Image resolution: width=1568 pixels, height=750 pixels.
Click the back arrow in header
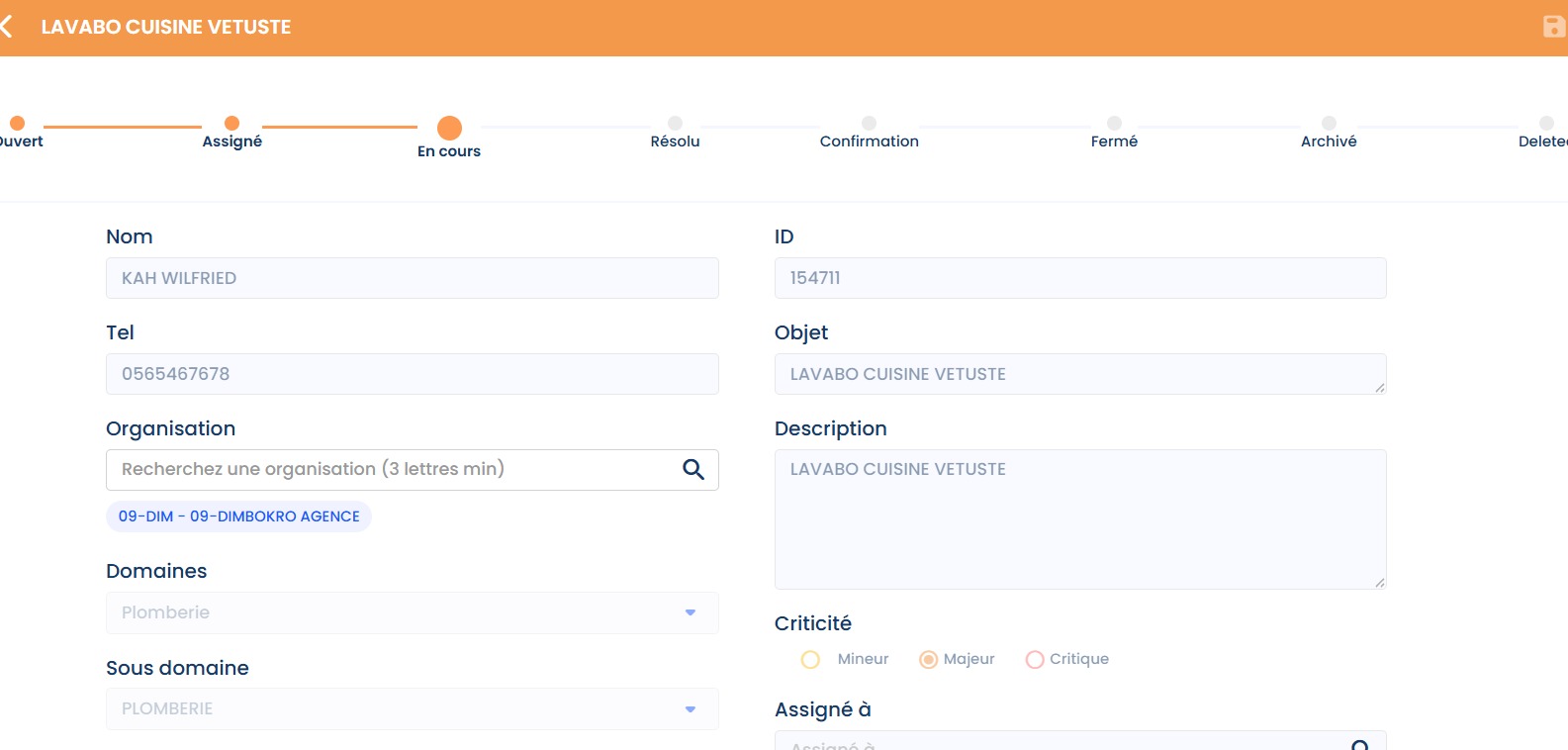pyautogui.click(x=8, y=27)
